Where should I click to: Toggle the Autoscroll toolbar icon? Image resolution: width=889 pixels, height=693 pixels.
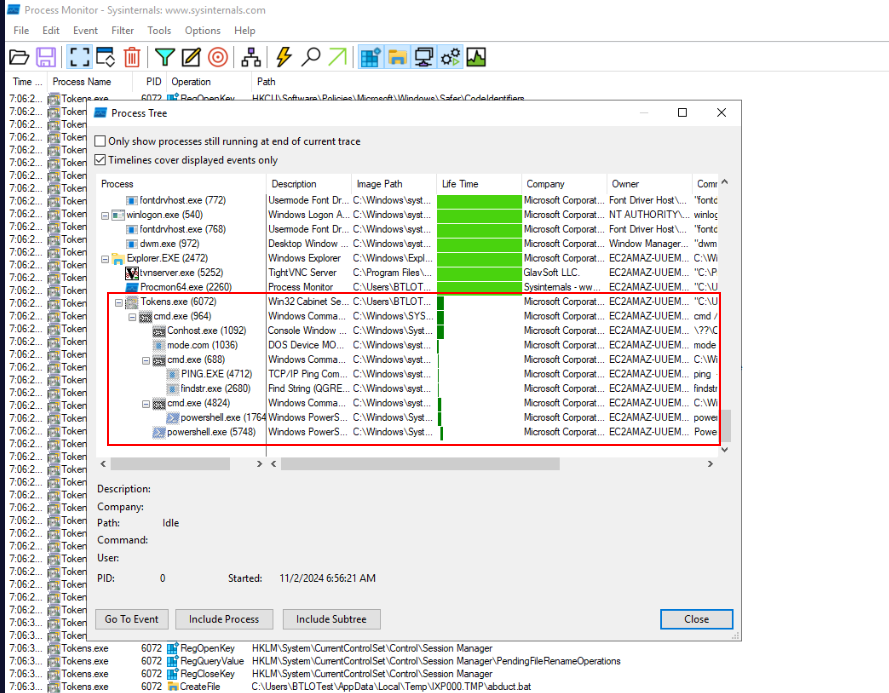(x=105, y=57)
